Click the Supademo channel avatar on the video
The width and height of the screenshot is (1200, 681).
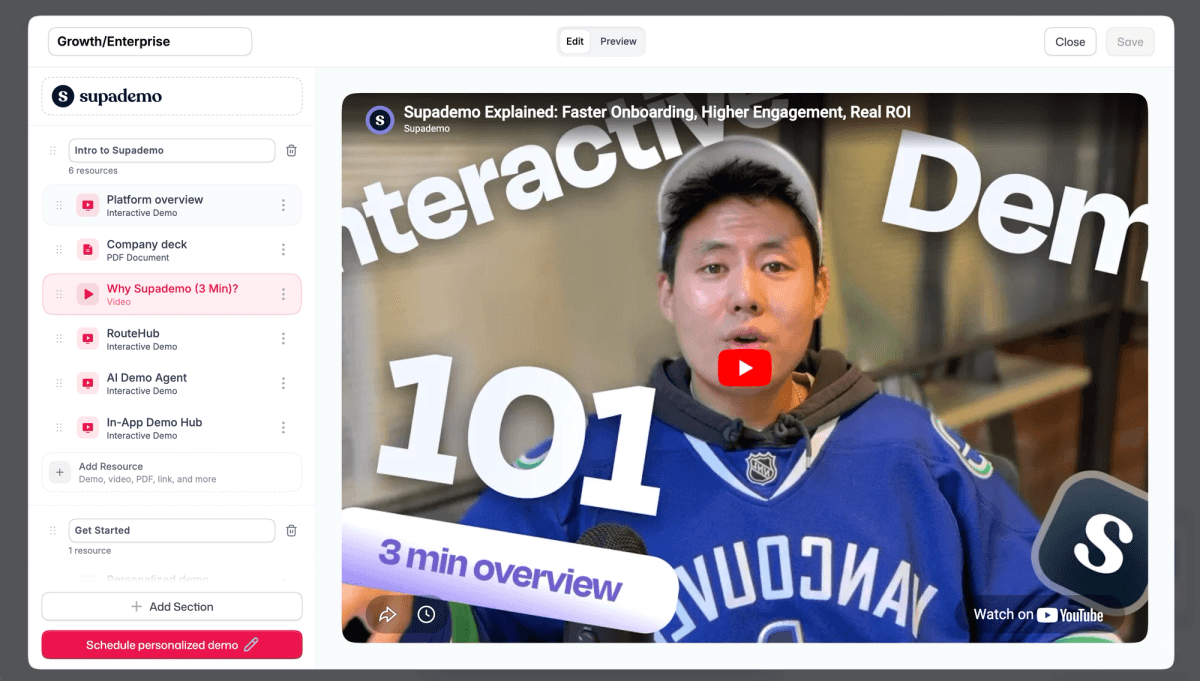pyautogui.click(x=380, y=120)
